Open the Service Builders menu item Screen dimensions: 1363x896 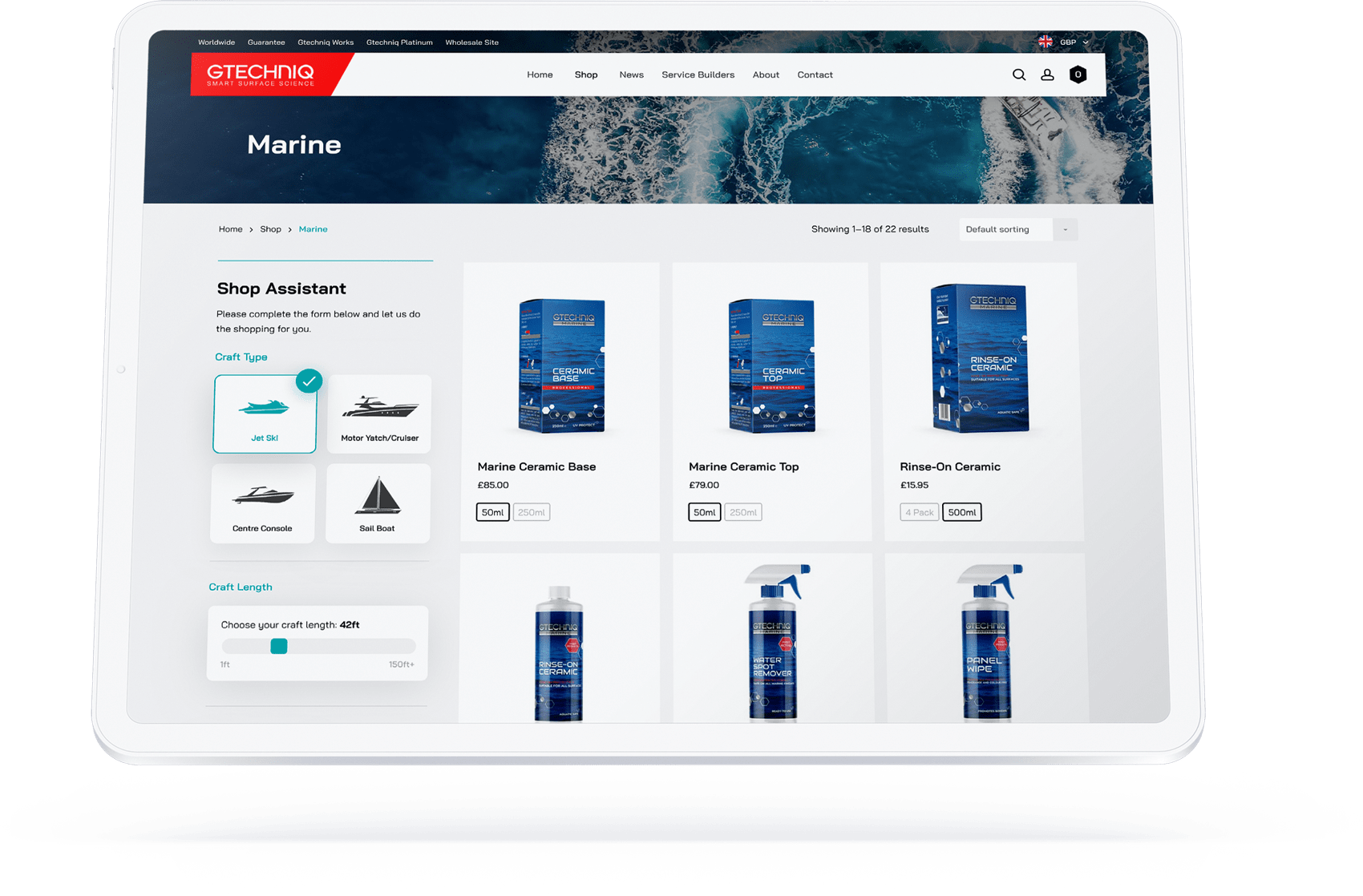tap(698, 75)
